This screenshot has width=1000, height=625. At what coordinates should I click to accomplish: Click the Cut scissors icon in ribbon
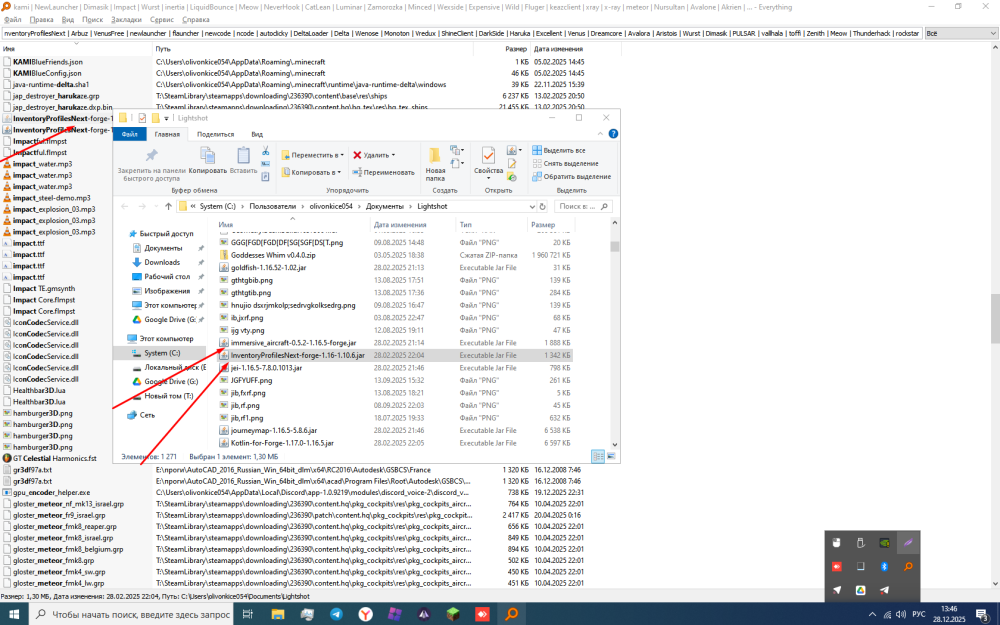[265, 151]
